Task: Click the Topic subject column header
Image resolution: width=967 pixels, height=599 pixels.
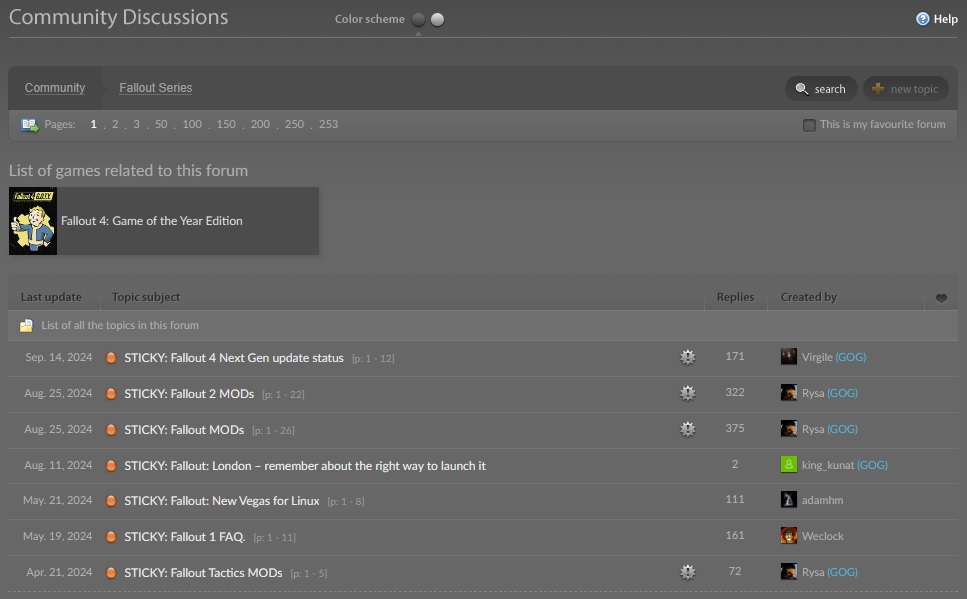Action: click(146, 297)
